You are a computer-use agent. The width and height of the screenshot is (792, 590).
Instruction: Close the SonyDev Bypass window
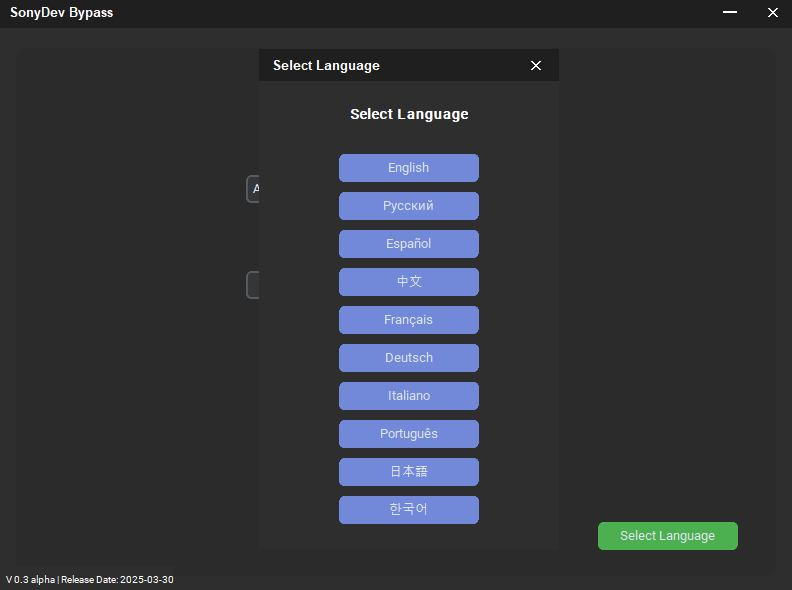[773, 13]
